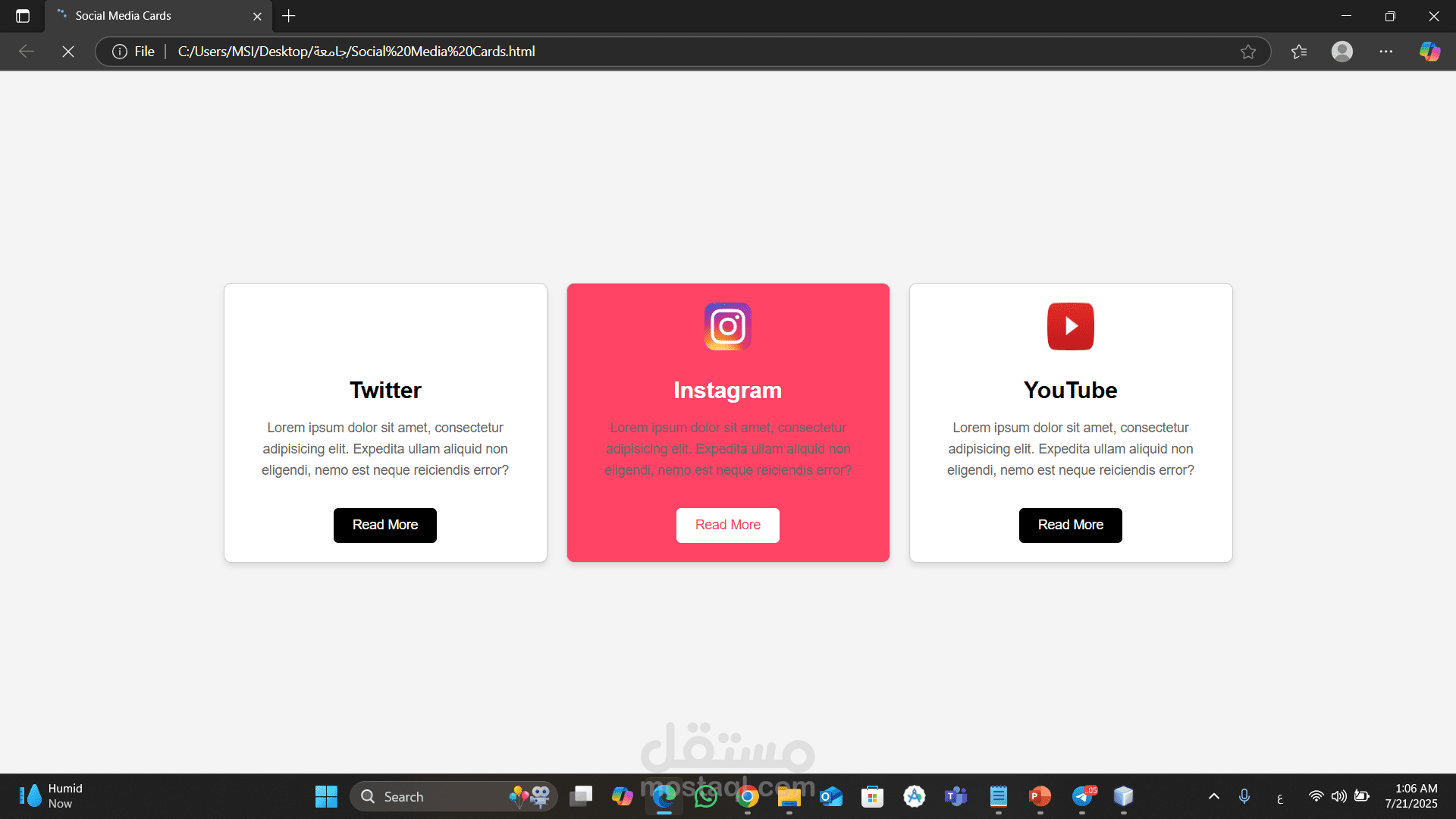Viewport: 1456px width, 819px height.
Task: Restore down the Edge window
Action: [x=1390, y=16]
